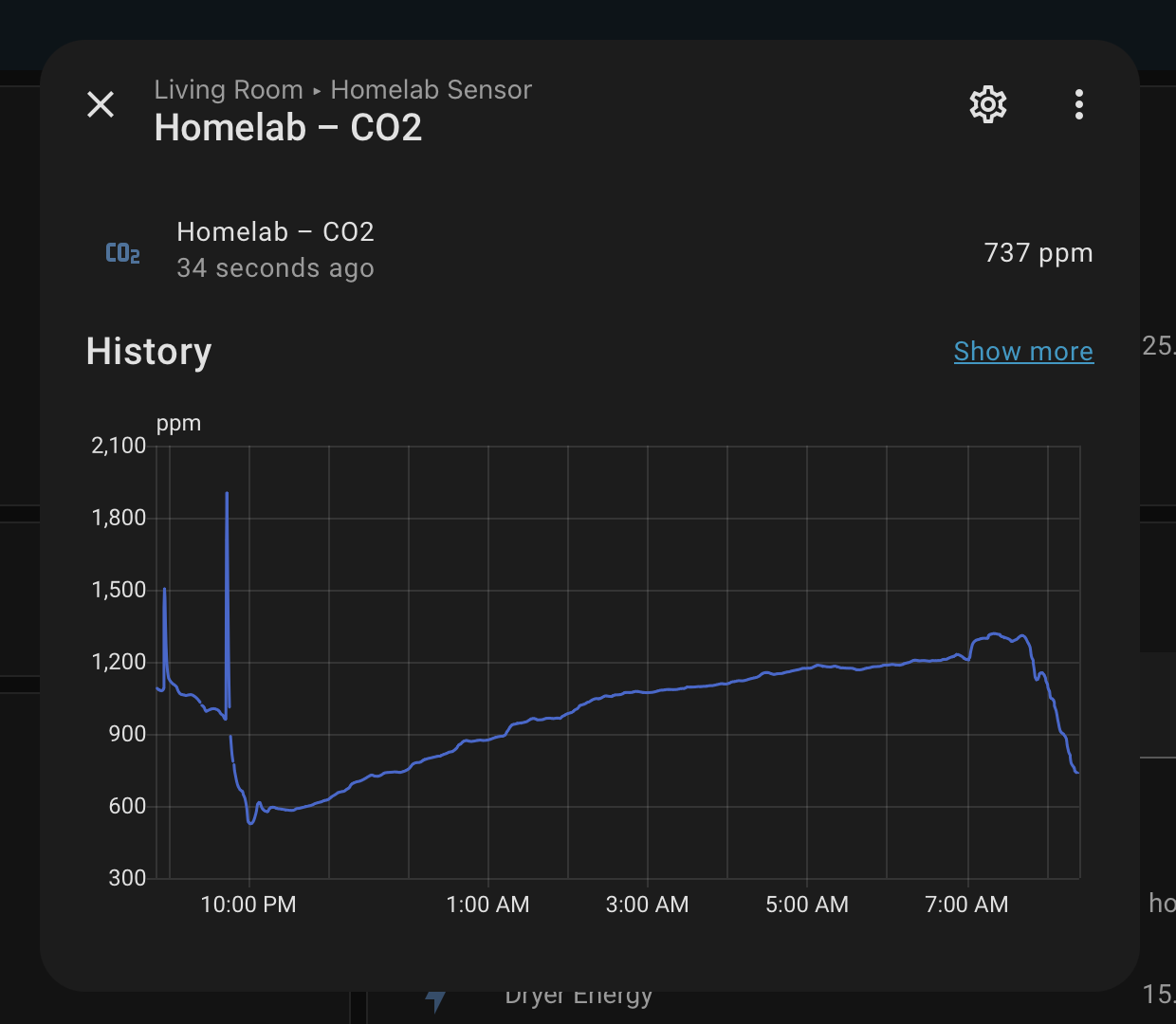Click the 34 seconds ago timestamp
The image size is (1176, 1024).
(x=275, y=268)
